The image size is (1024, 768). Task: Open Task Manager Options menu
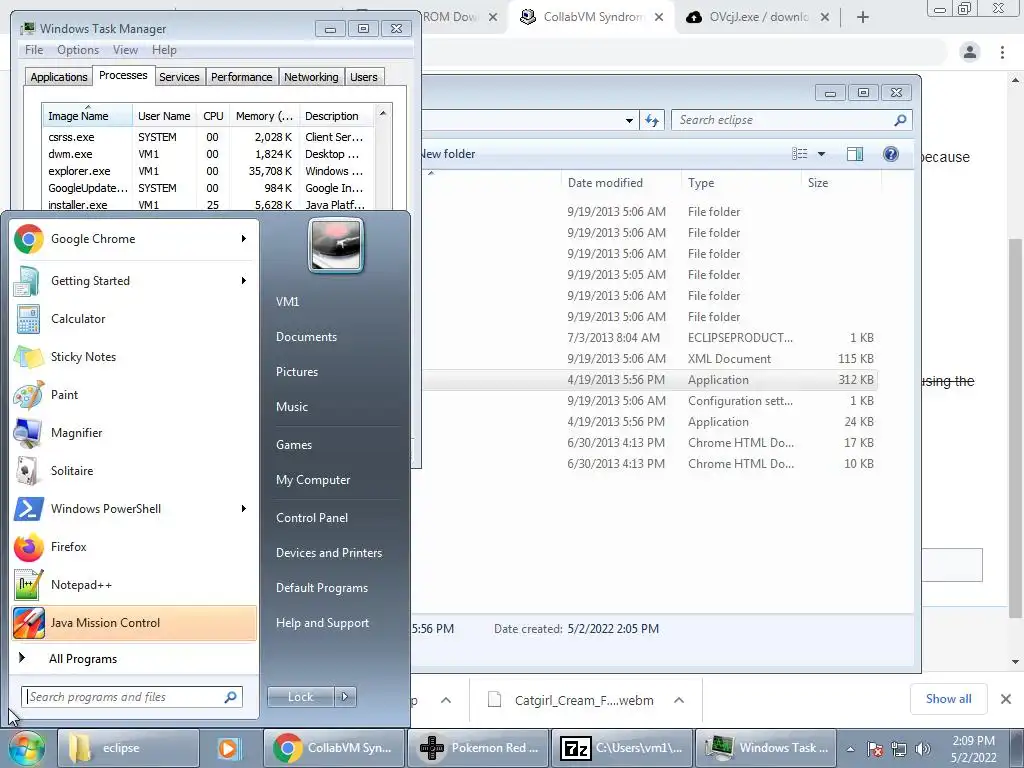(78, 50)
